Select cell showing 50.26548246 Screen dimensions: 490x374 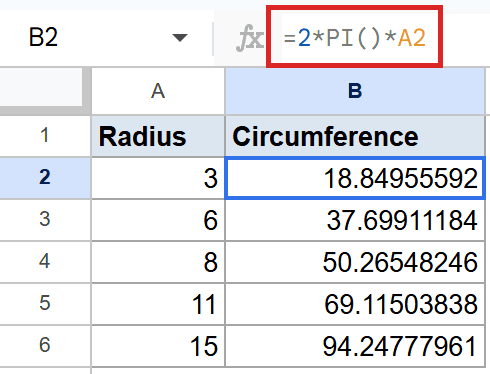(x=355, y=262)
